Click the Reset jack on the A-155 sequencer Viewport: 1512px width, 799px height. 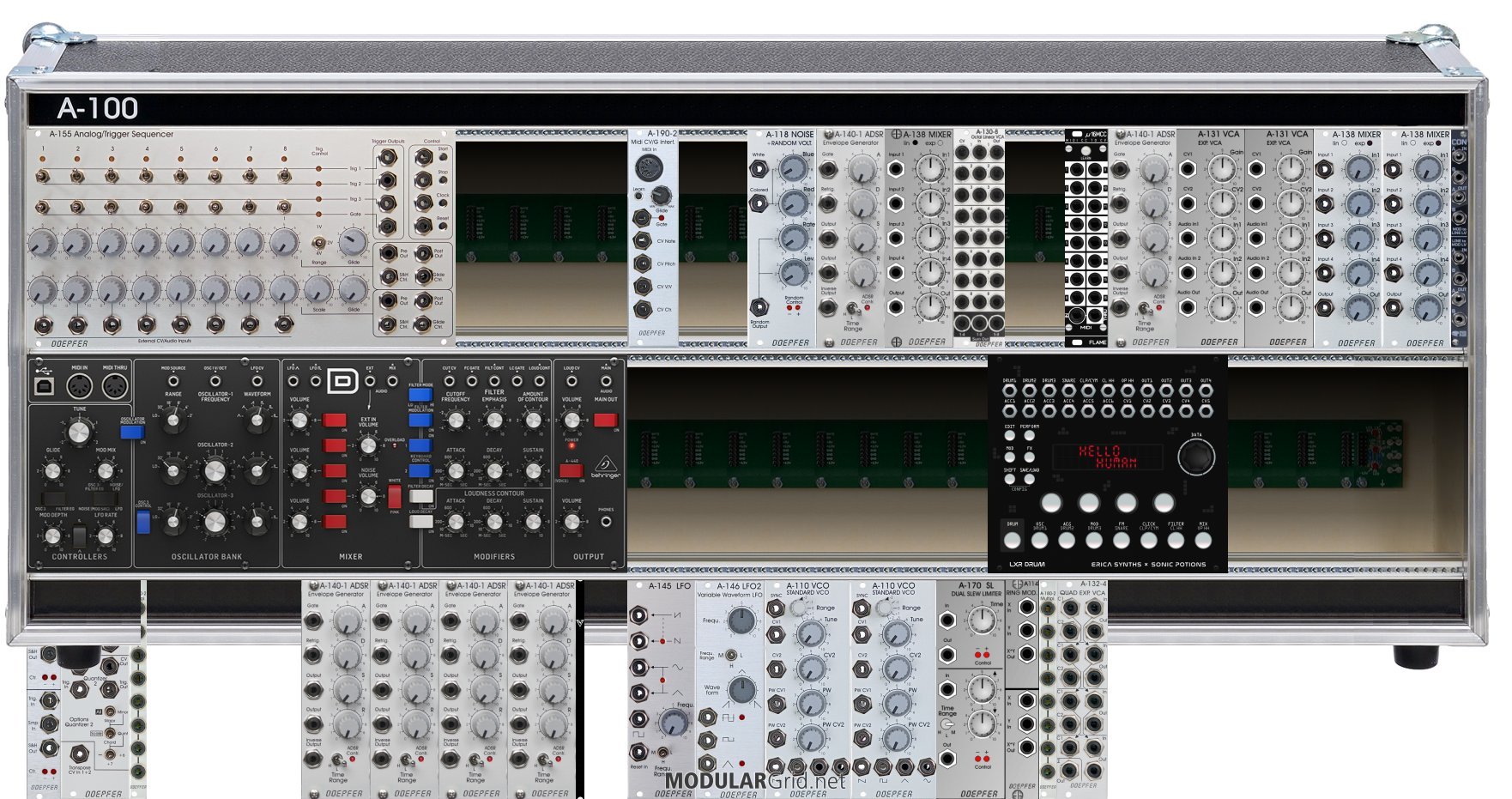[x=423, y=226]
